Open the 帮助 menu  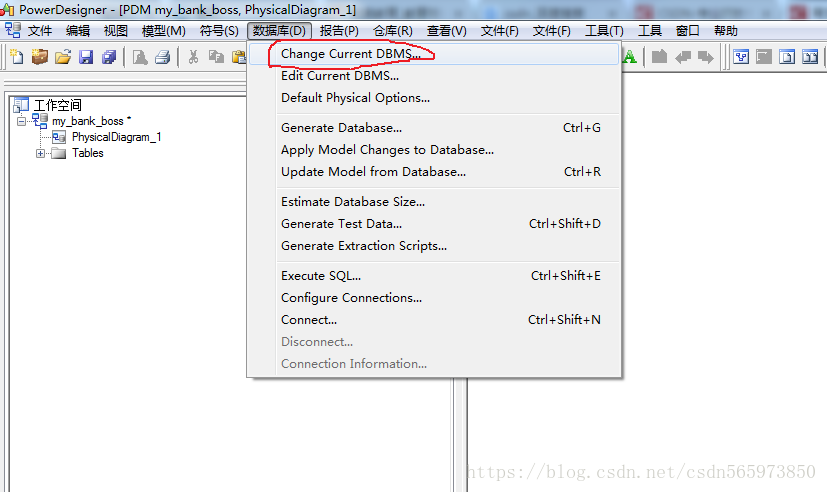tap(726, 31)
